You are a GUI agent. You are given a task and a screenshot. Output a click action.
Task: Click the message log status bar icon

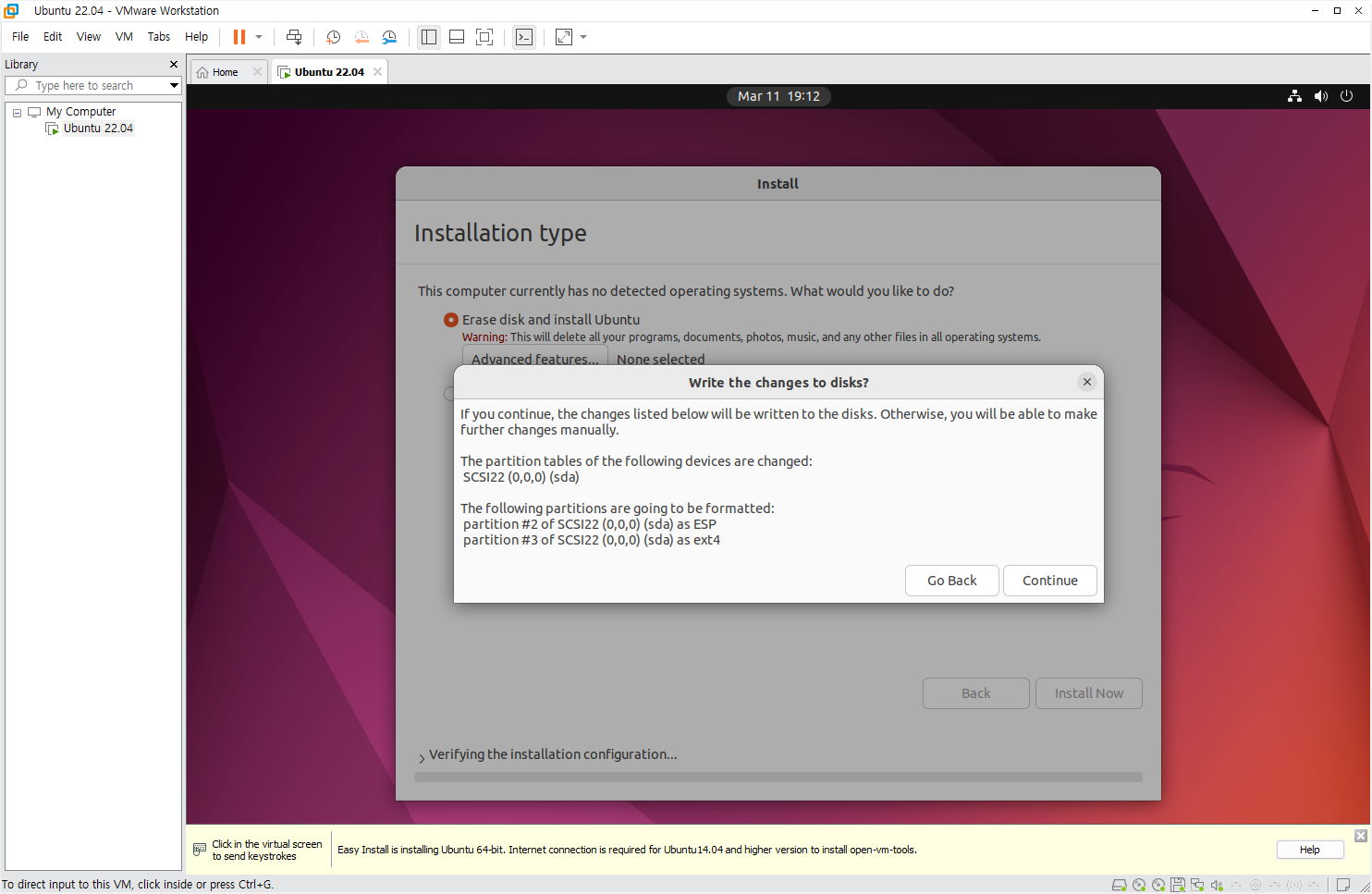coord(1343,885)
